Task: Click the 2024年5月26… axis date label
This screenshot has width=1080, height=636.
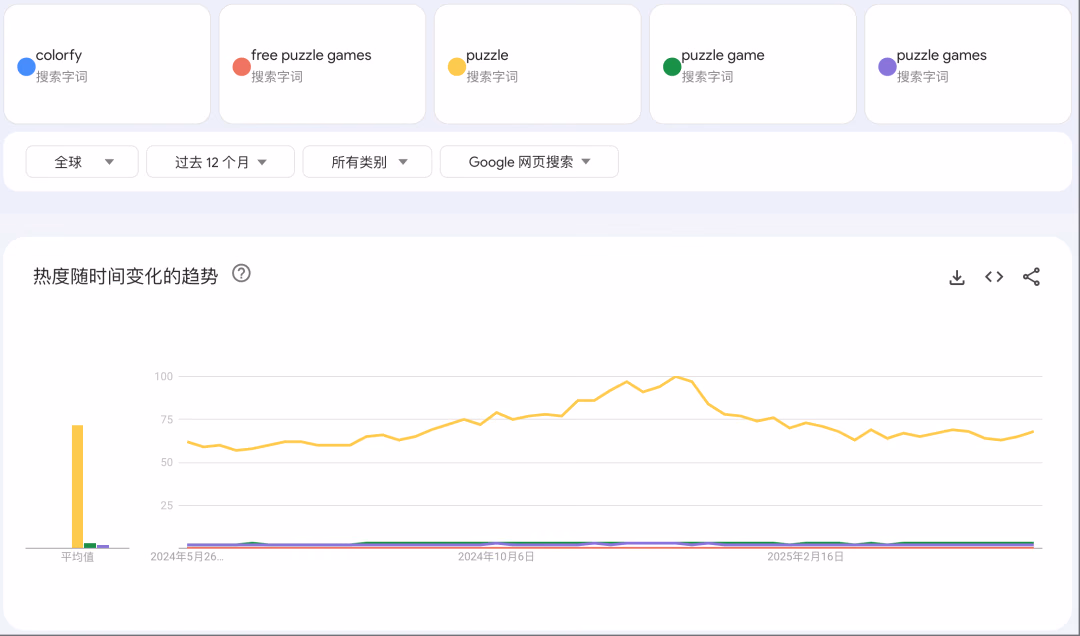Action: (x=187, y=557)
